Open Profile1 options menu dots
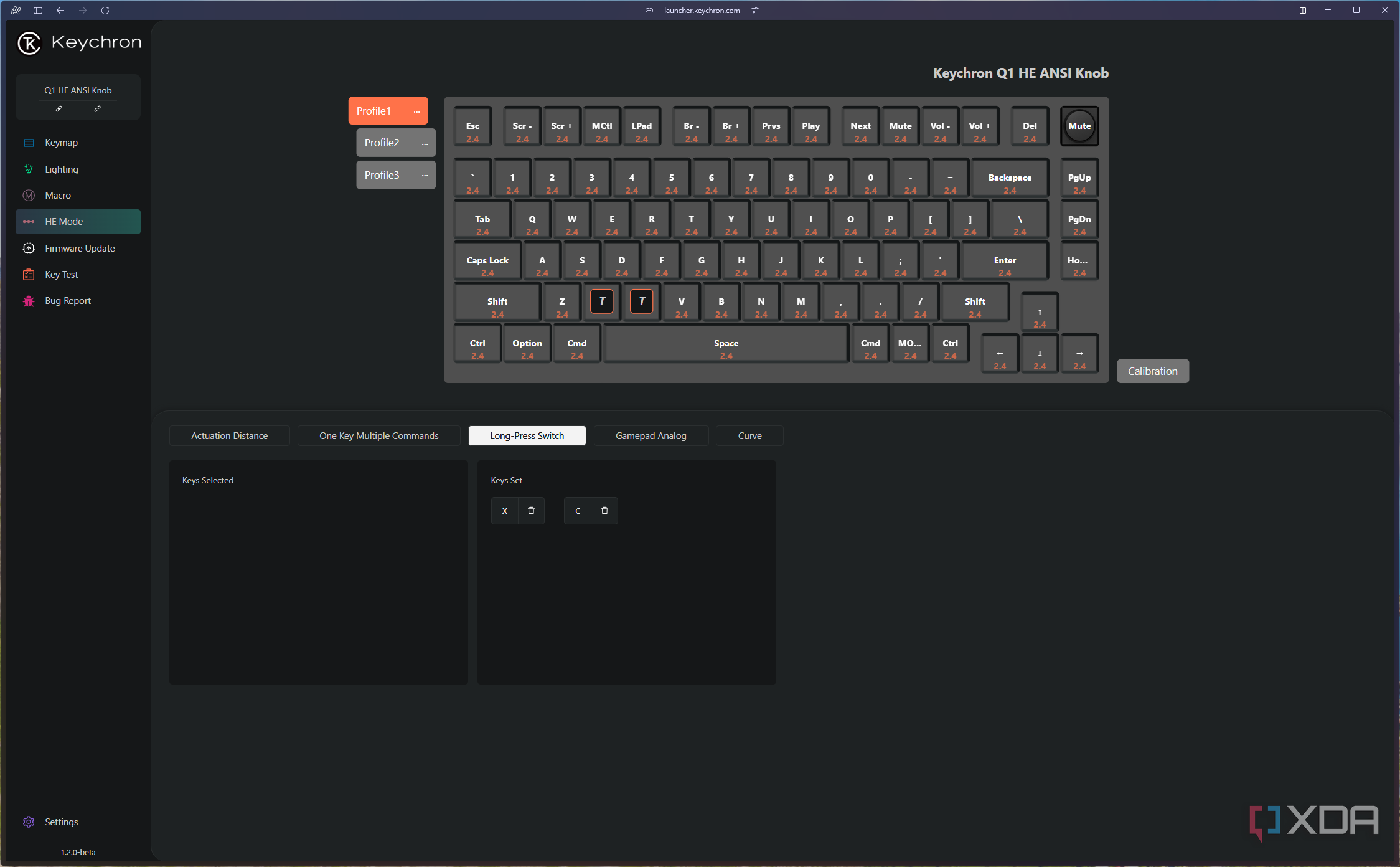The width and height of the screenshot is (1400, 867). [x=417, y=111]
